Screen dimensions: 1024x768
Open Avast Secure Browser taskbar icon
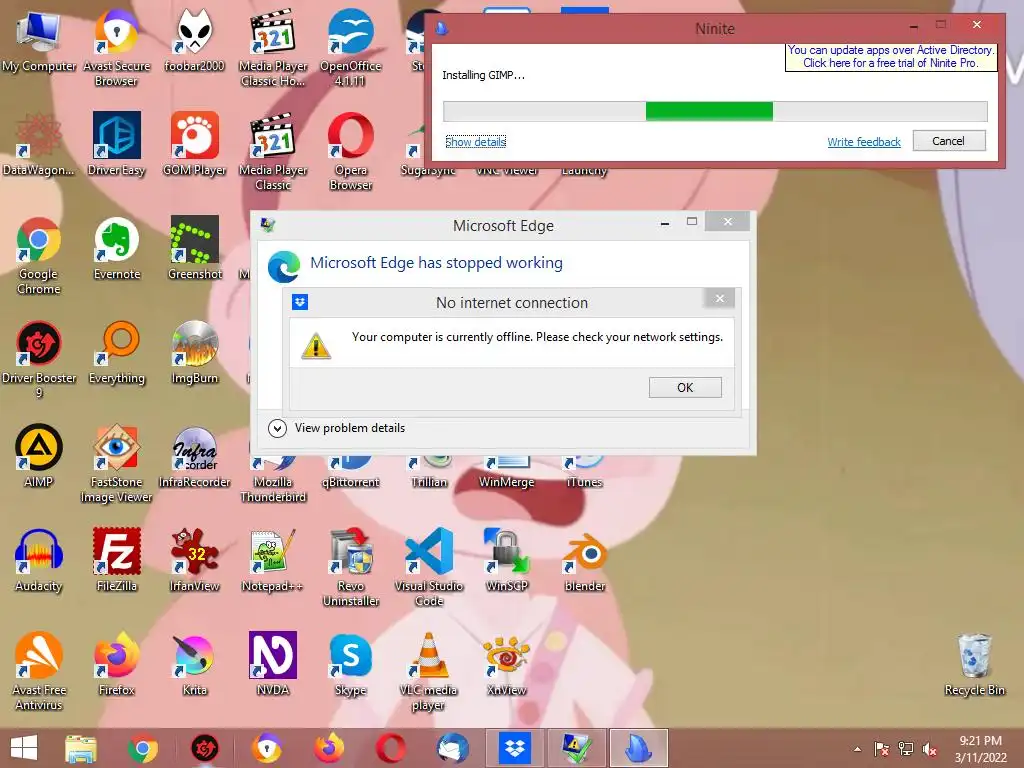click(x=267, y=748)
